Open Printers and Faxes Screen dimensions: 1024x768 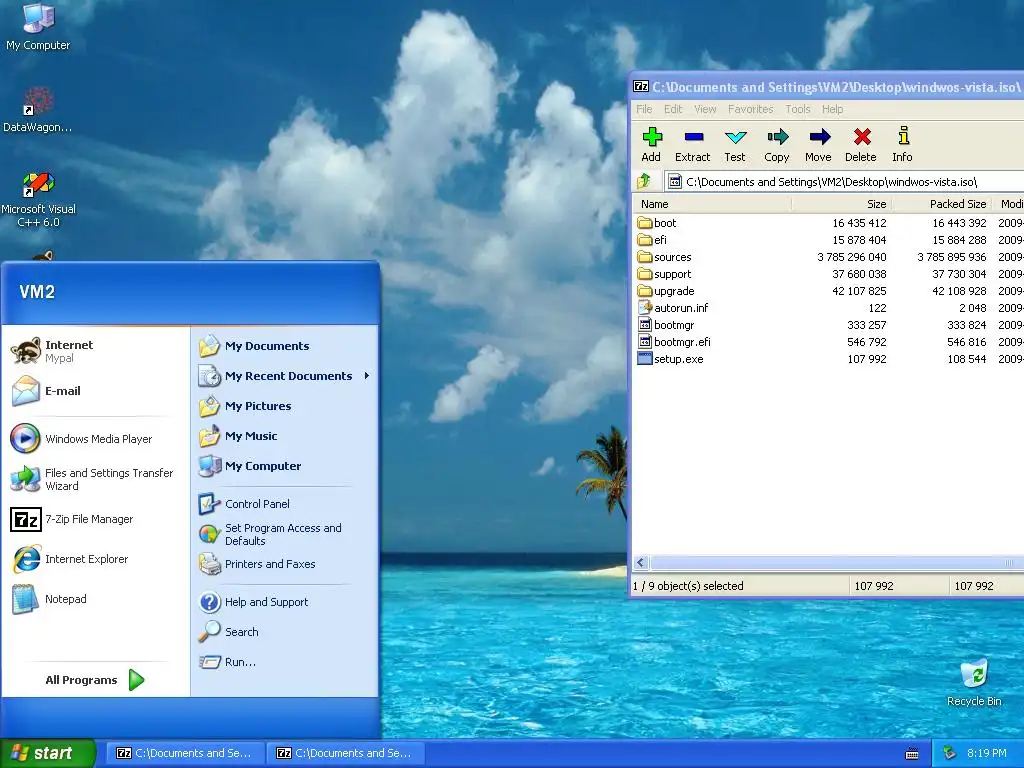tap(284, 564)
